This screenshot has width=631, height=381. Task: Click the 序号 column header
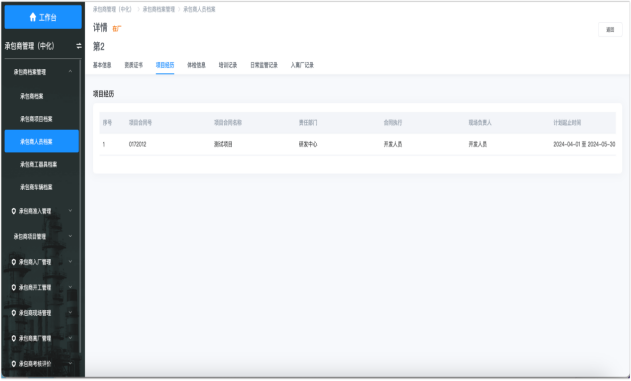click(107, 123)
